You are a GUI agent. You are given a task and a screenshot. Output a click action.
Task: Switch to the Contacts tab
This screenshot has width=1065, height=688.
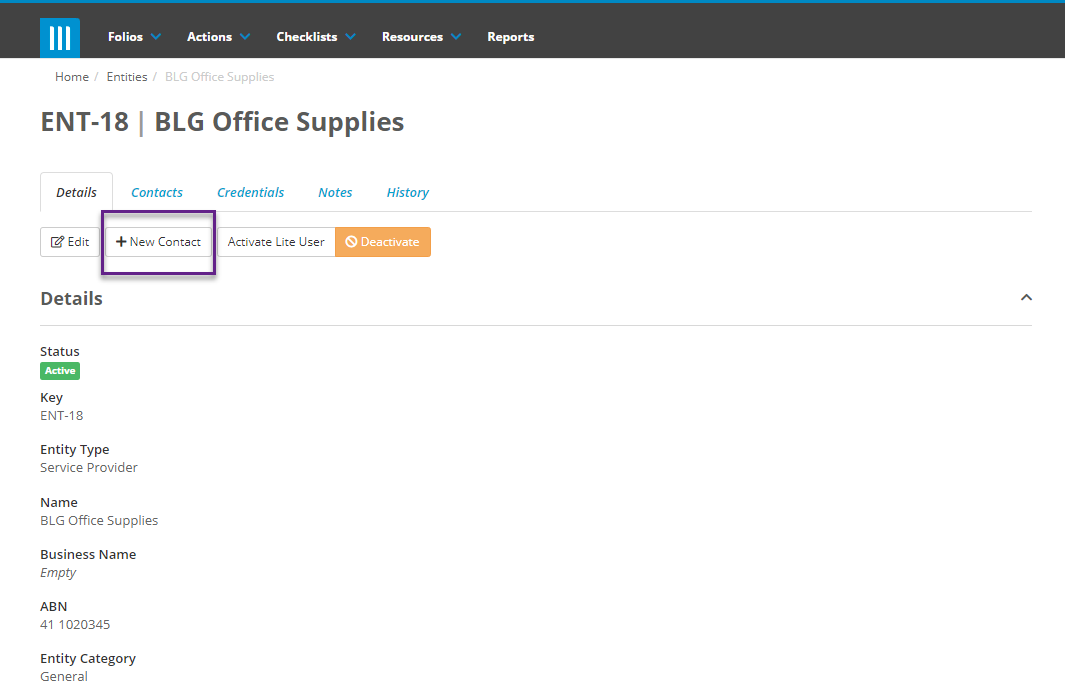(x=157, y=192)
